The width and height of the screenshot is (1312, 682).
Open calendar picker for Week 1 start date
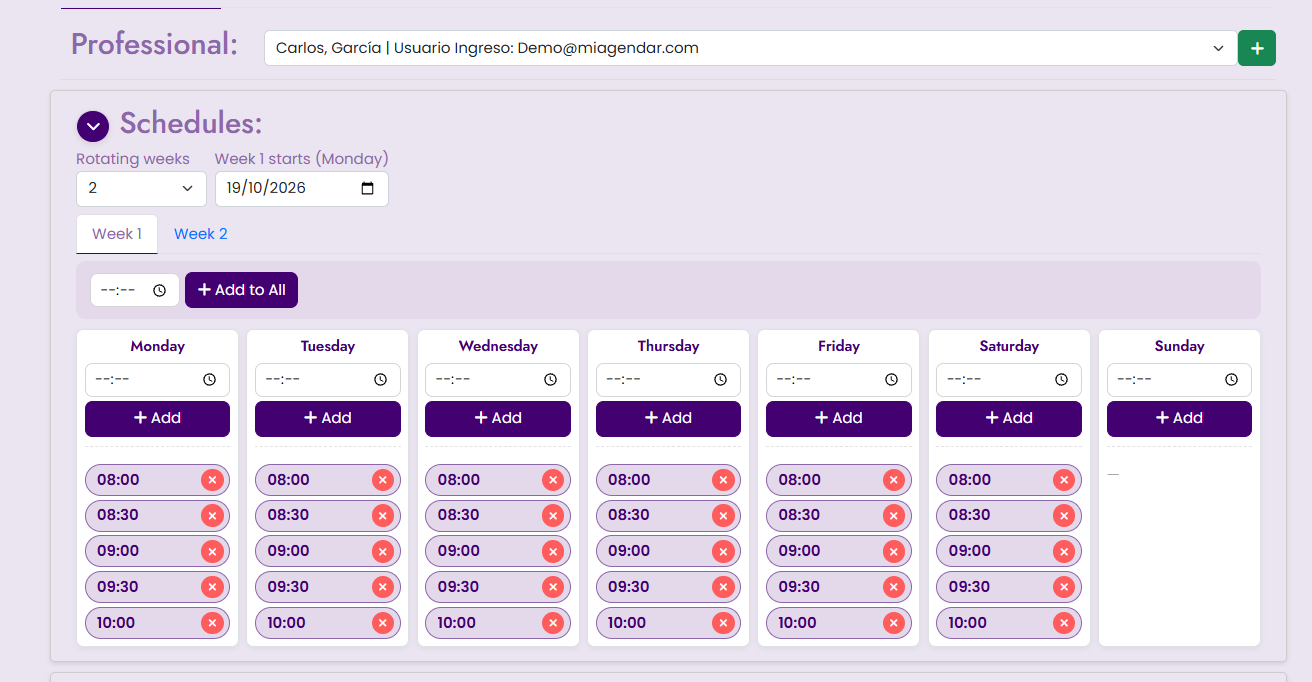tap(367, 188)
